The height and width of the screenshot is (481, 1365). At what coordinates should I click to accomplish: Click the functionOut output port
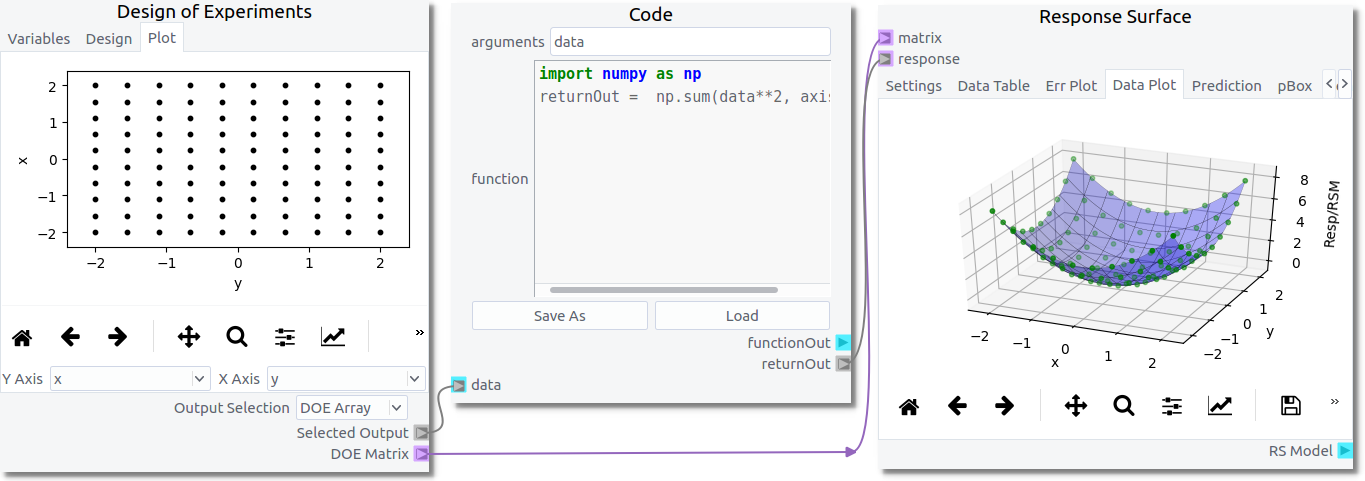[844, 343]
